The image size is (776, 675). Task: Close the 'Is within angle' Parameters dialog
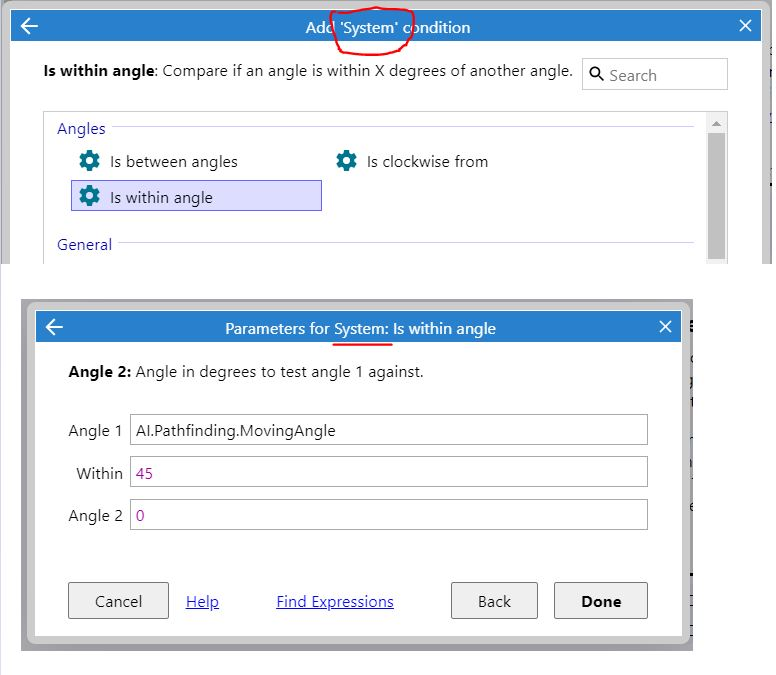(666, 327)
